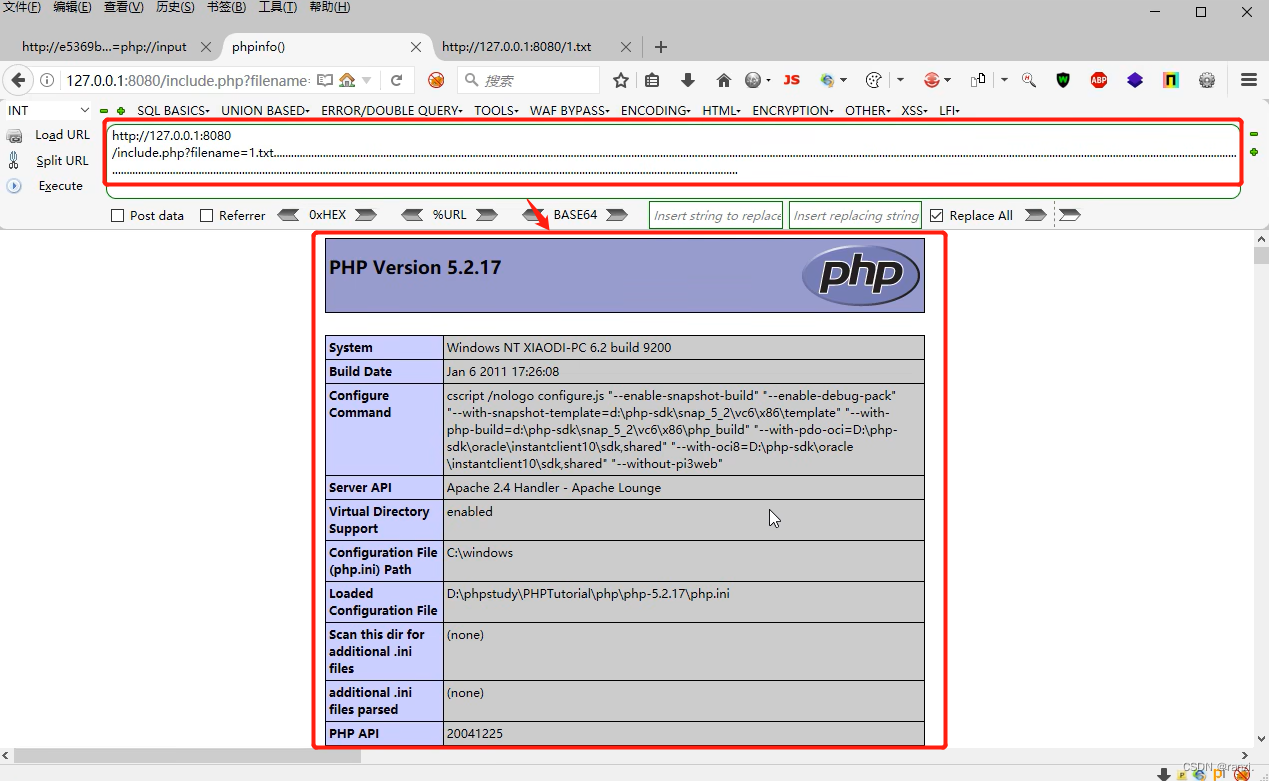Click the arrow right after Replace All
This screenshot has height=781, width=1269.
pos(1035,215)
